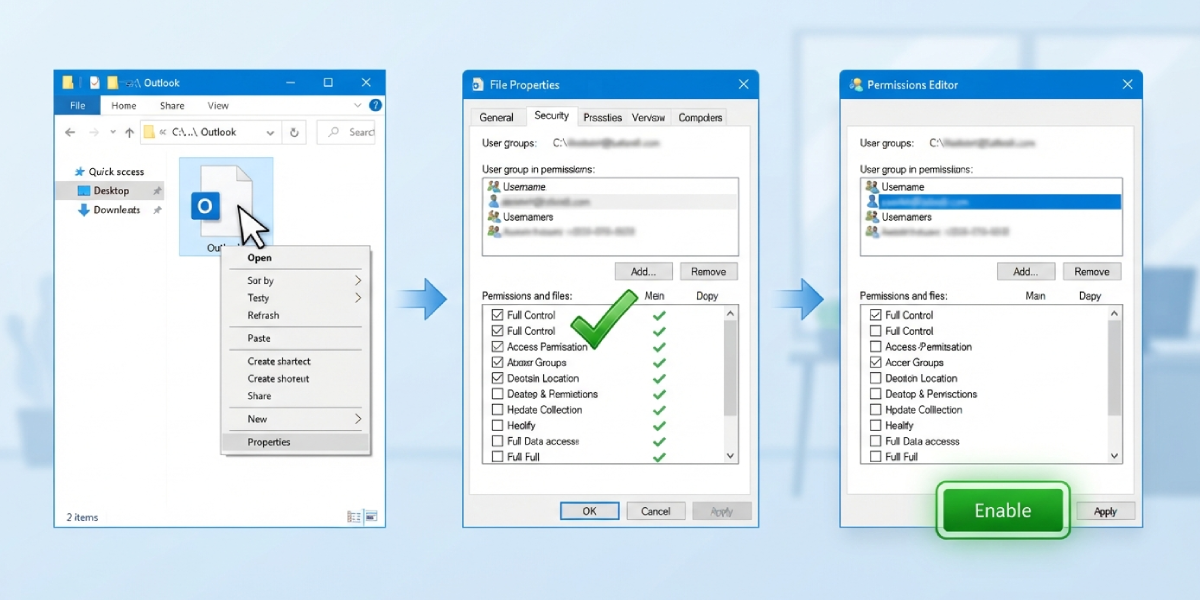Switch to the Compolers tab in File Properties

click(x=700, y=117)
